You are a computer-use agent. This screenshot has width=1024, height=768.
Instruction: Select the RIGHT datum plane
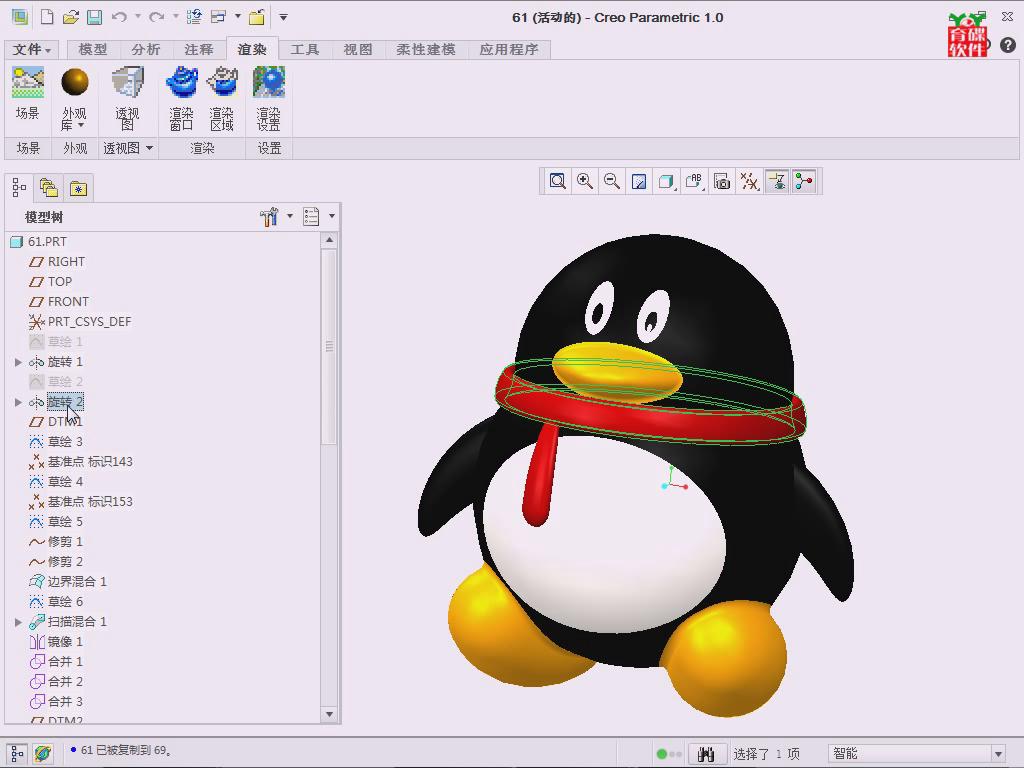pos(66,262)
